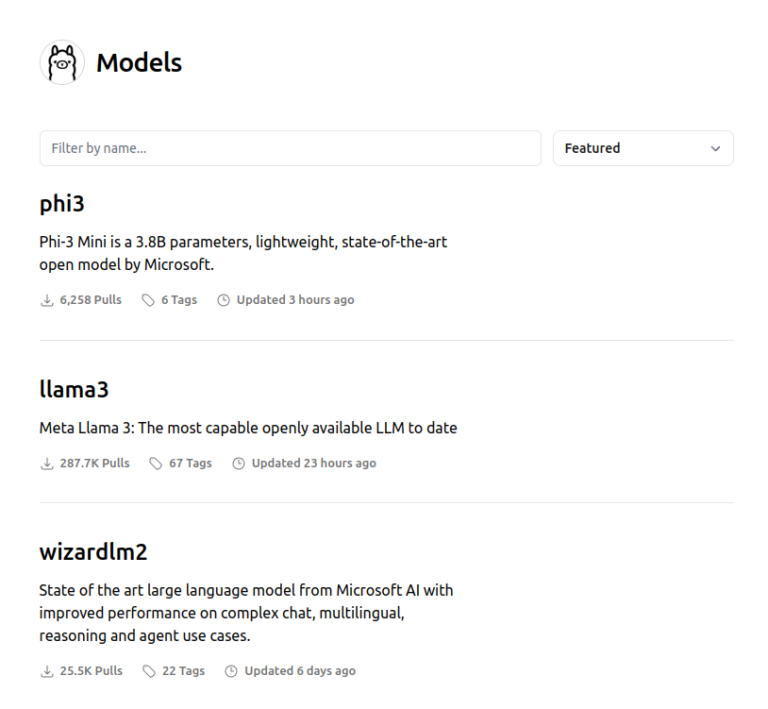Click the wizardlm2 State of the art description
The height and width of the screenshot is (709, 768).
click(x=246, y=613)
